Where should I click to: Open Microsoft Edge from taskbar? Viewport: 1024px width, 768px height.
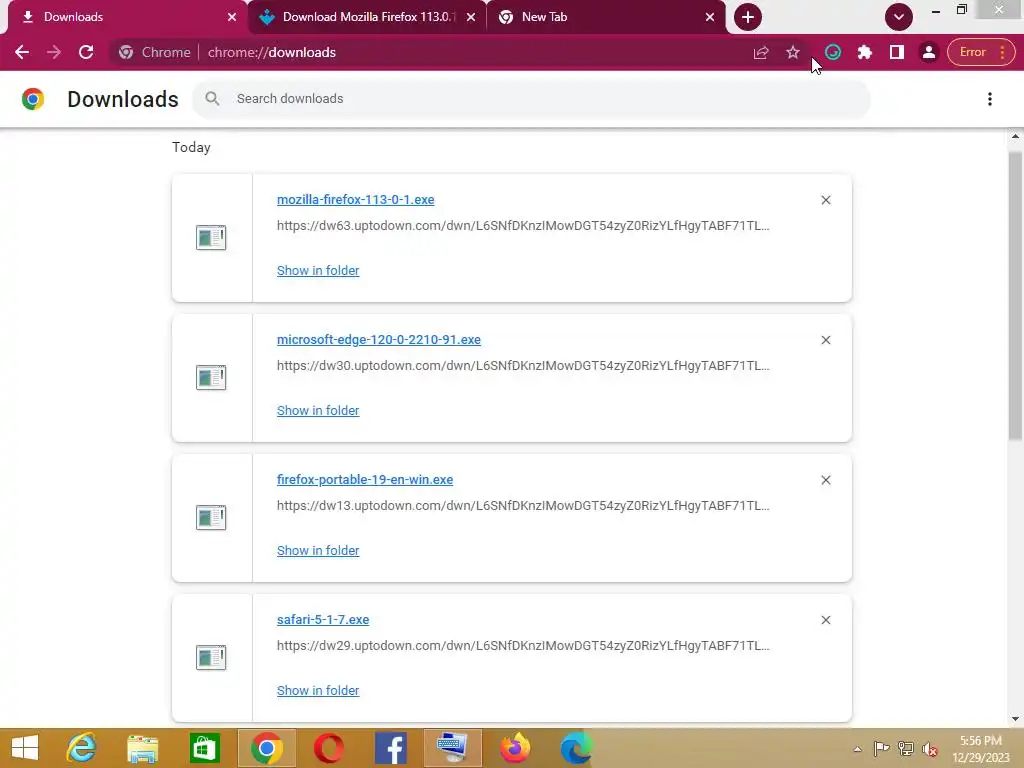(x=576, y=748)
